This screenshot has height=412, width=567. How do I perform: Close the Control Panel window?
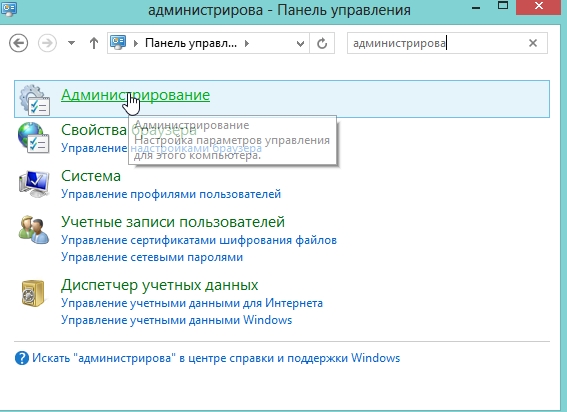coord(539,7)
